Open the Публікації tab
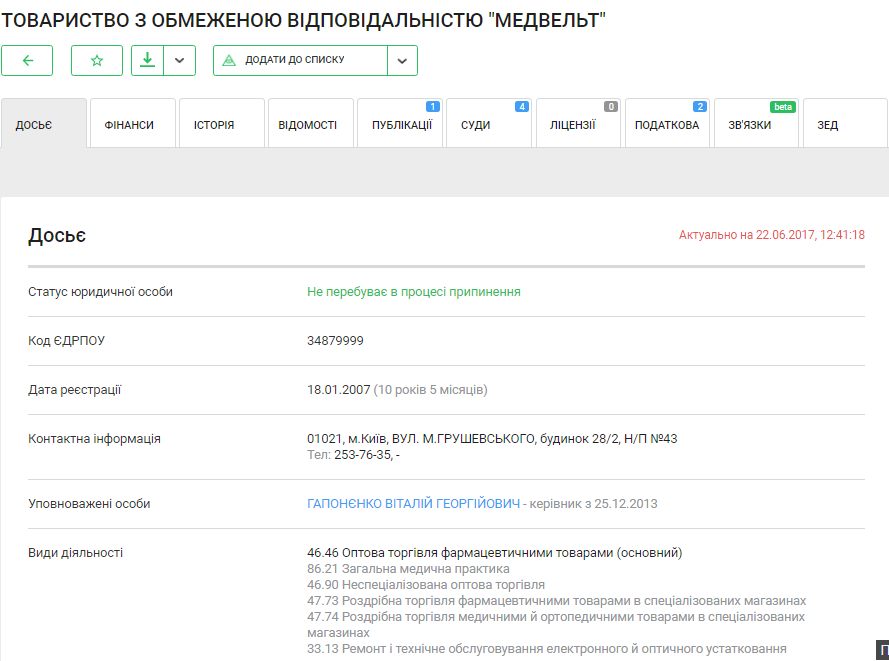The image size is (889, 661). (x=401, y=125)
